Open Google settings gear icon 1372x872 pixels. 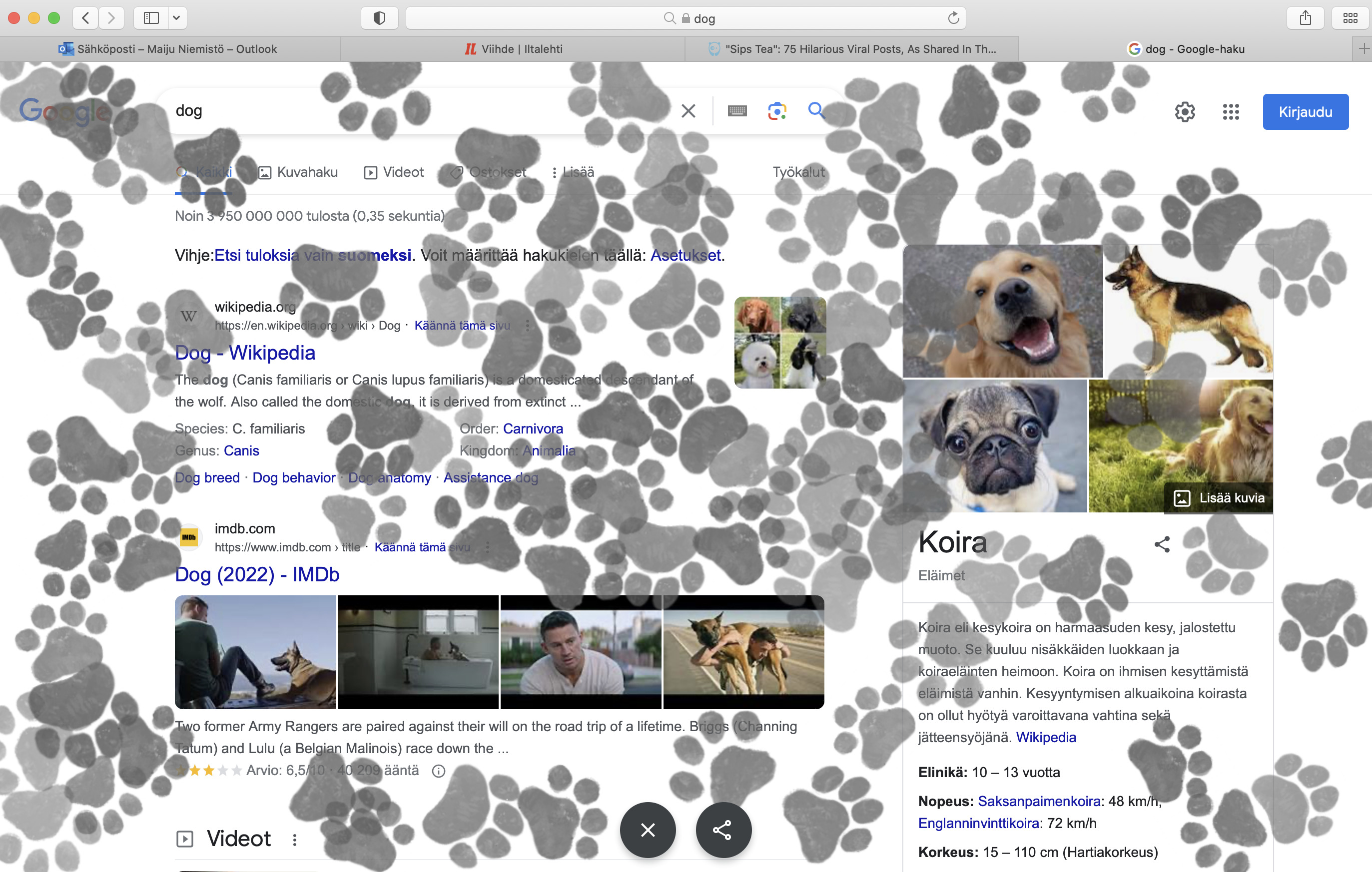point(1185,112)
